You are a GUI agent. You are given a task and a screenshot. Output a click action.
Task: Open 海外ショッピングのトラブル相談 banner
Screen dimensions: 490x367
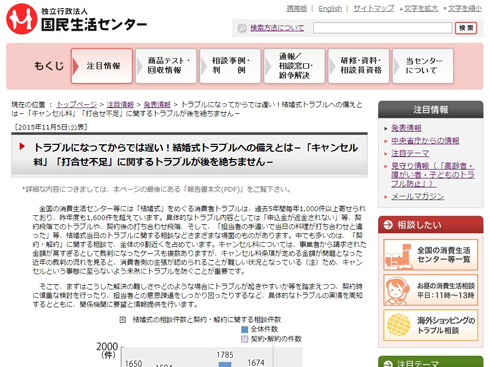(431, 325)
